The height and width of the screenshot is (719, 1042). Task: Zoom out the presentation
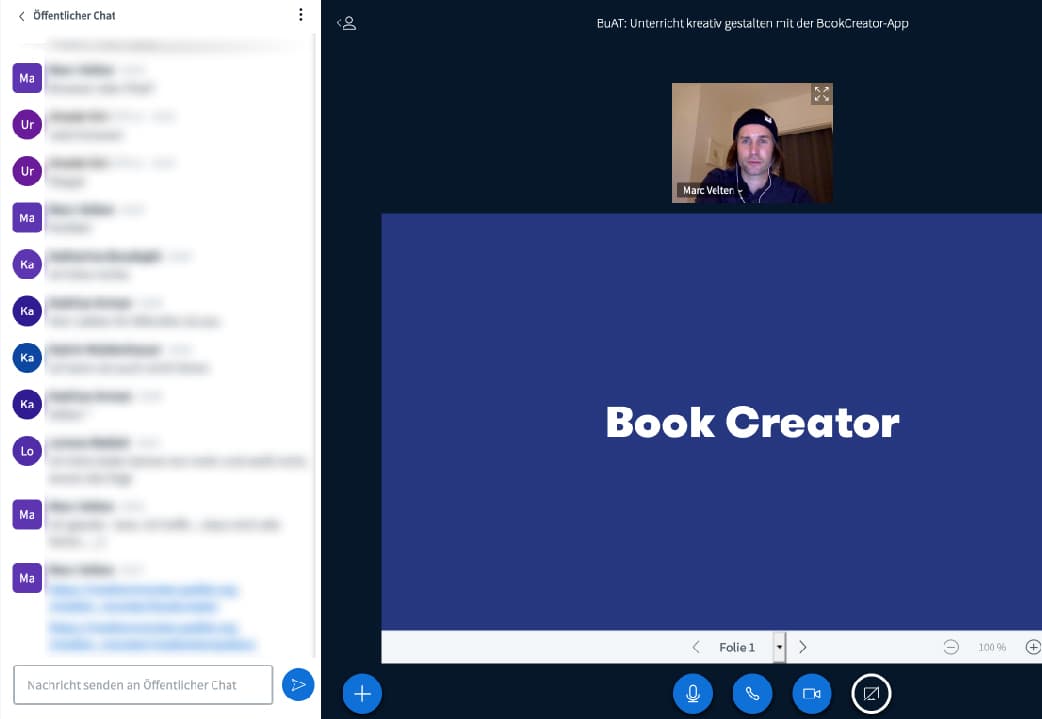tap(951, 647)
